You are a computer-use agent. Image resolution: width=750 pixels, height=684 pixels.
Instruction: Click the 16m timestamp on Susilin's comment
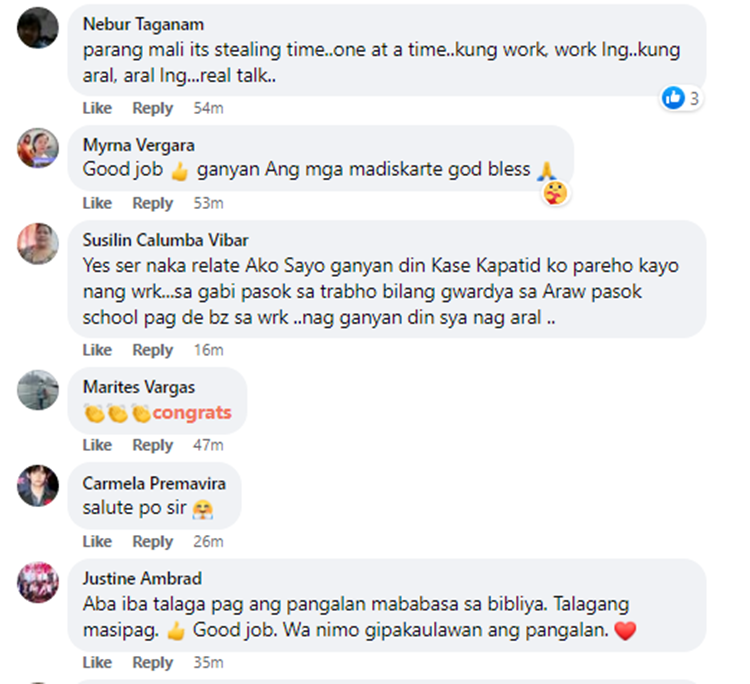(x=208, y=350)
